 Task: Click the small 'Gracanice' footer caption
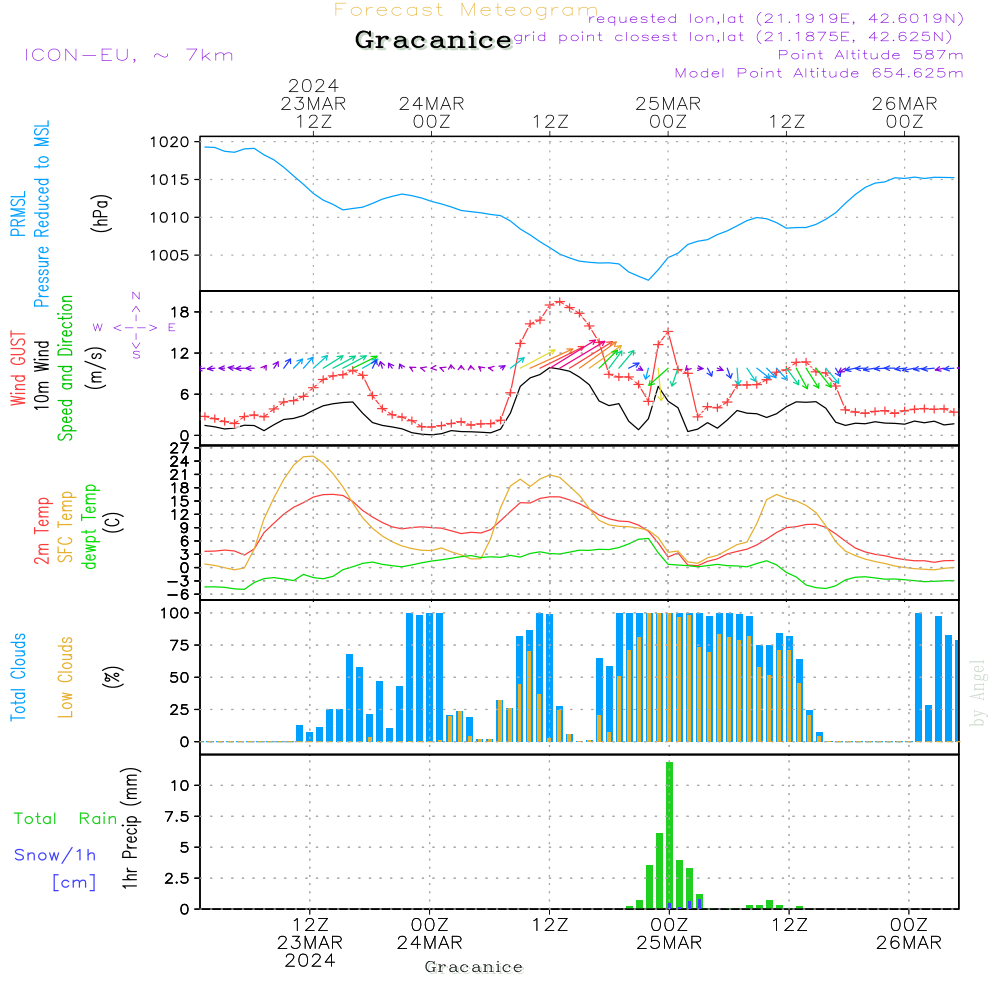tap(474, 967)
